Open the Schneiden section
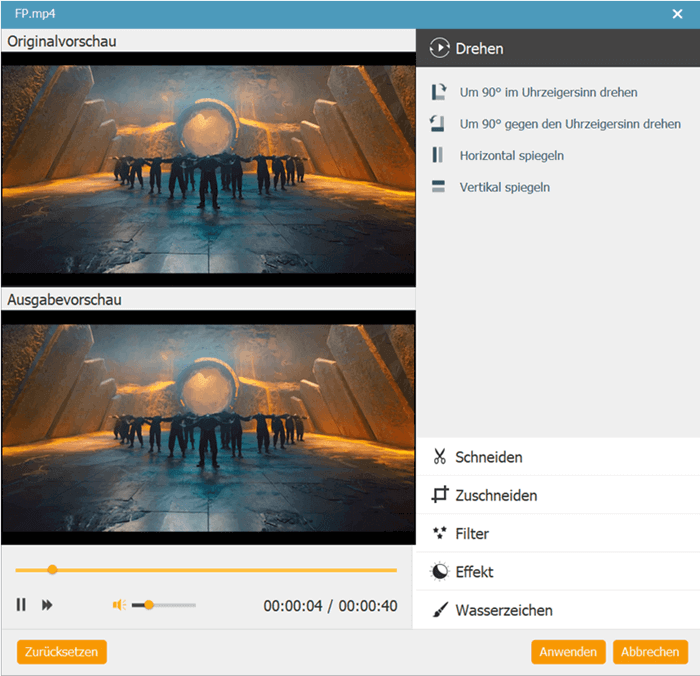This screenshot has width=700, height=676. coord(558,457)
